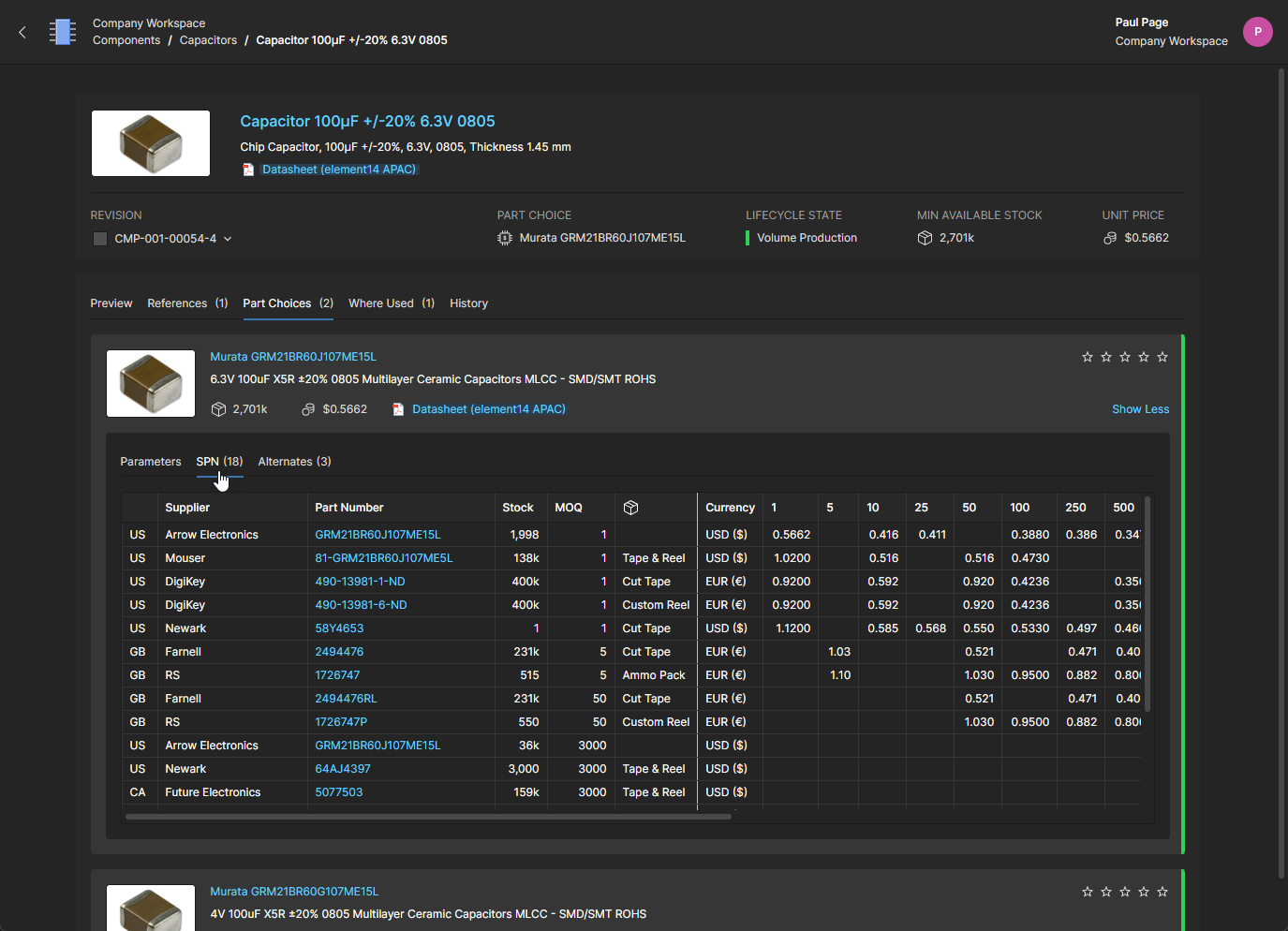The width and height of the screenshot is (1288, 931).
Task: Open Mouser part number 81-GRM21BR60J107ME5L link
Action: click(x=383, y=558)
